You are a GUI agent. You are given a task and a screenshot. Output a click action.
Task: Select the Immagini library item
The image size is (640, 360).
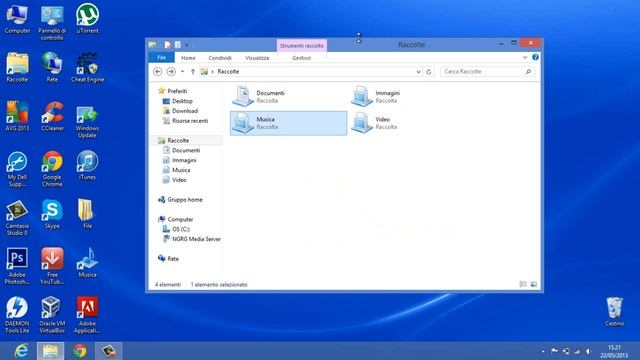click(407, 97)
